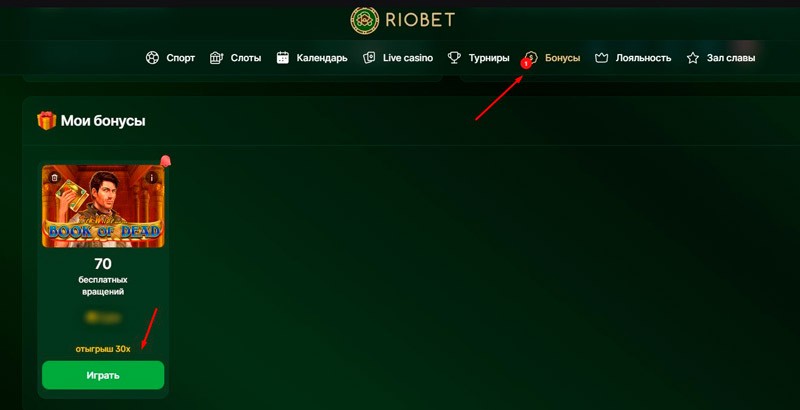The width and height of the screenshot is (800, 410).
Task: Delete bonus with trash icon on Book of Dead card
Action: coord(55,177)
